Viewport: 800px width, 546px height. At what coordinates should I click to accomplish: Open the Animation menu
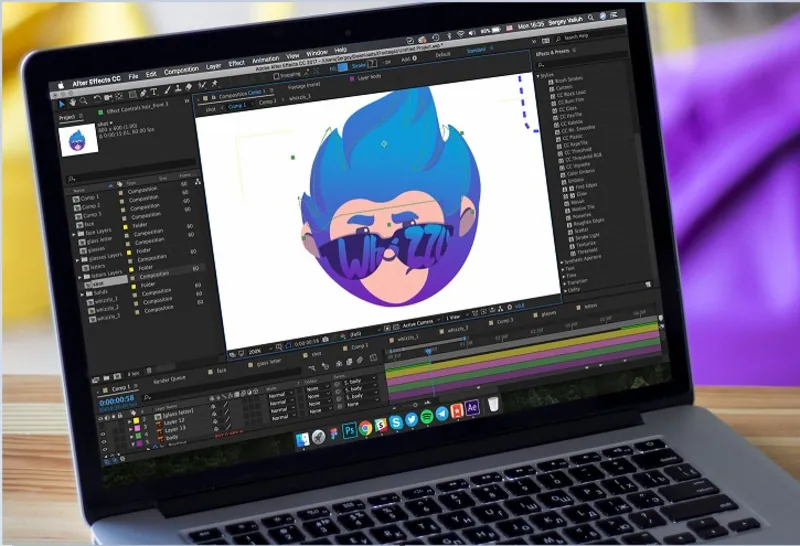(266, 59)
